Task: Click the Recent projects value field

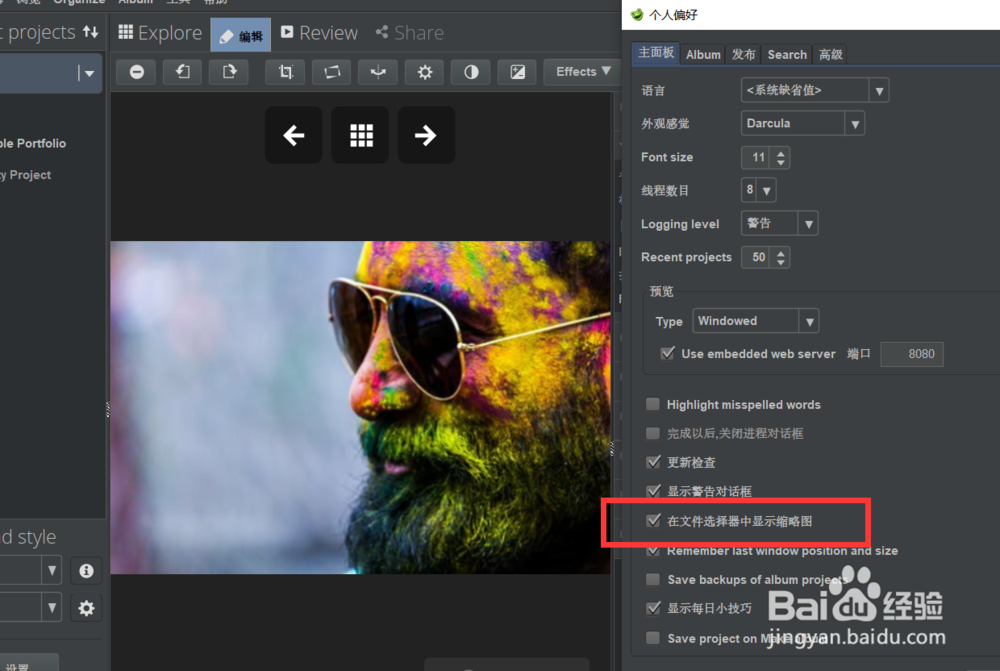Action: coord(758,257)
